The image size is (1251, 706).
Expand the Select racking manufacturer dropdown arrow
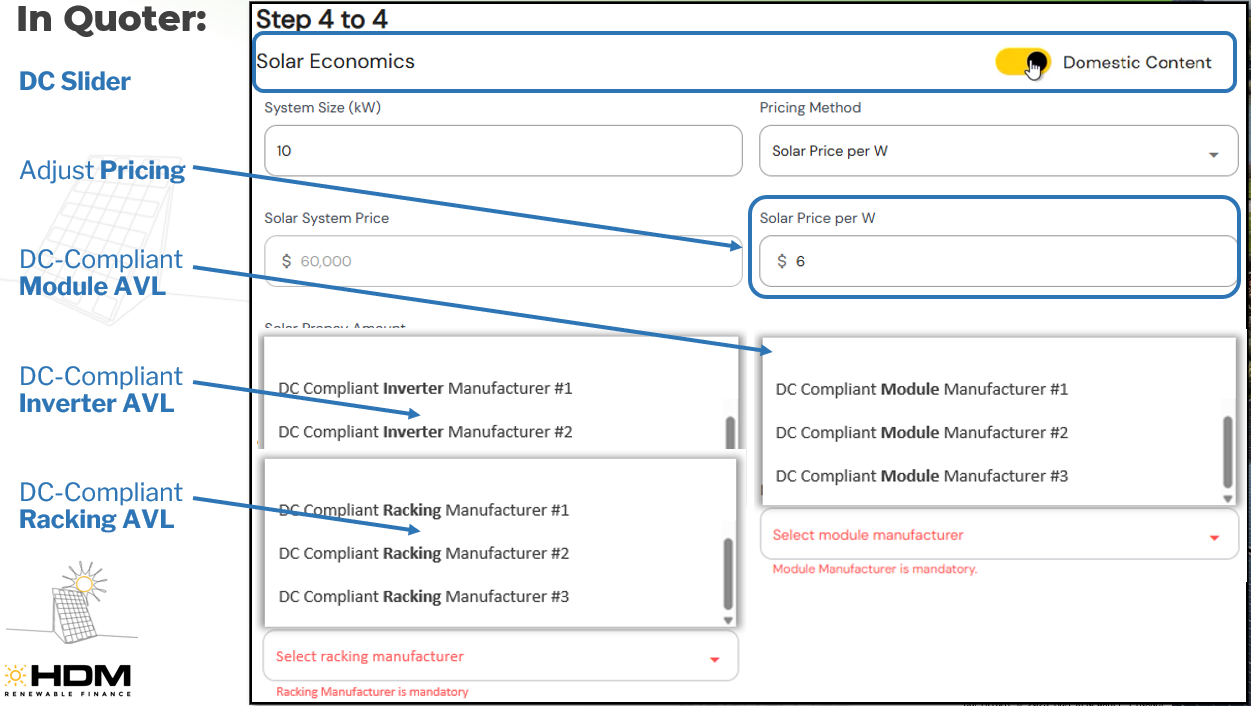pos(714,659)
